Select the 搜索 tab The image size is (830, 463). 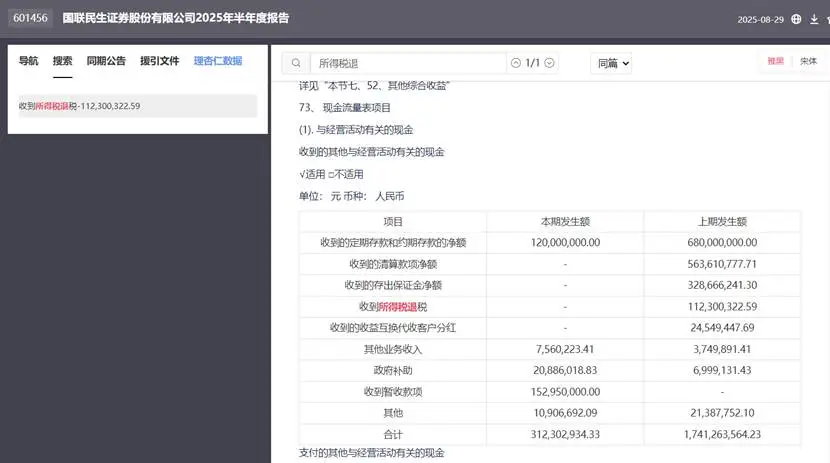point(62,61)
